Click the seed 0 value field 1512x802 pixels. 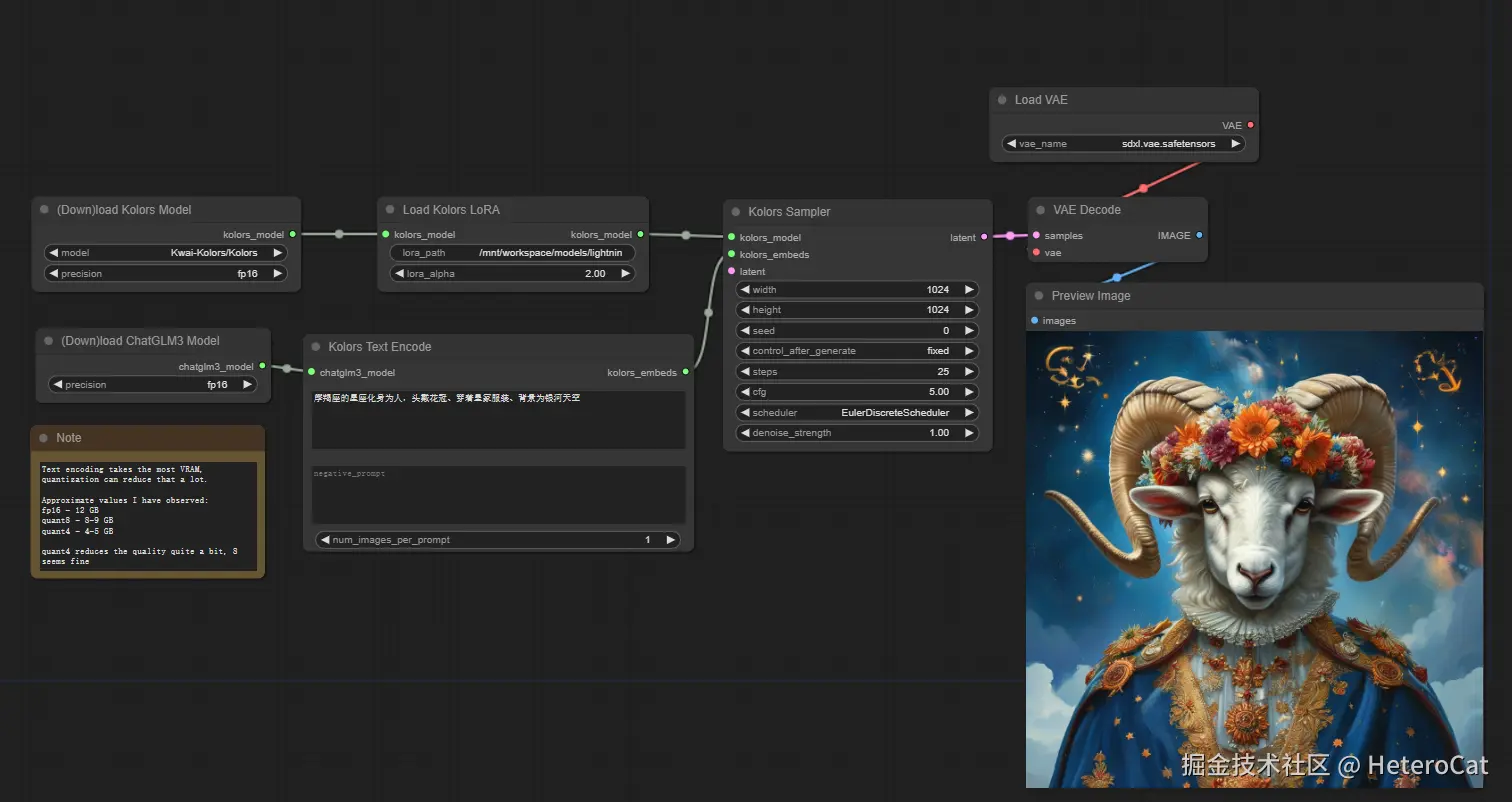pos(857,331)
